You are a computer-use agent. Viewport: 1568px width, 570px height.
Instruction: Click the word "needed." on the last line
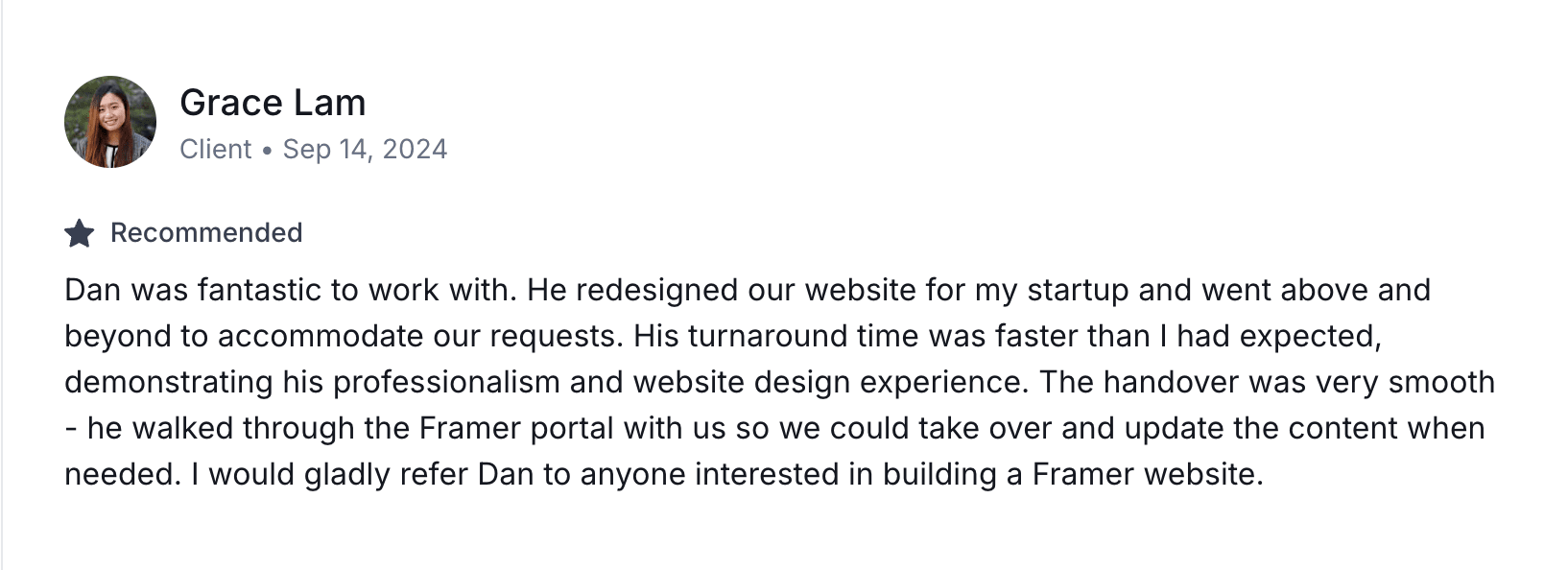(x=123, y=474)
